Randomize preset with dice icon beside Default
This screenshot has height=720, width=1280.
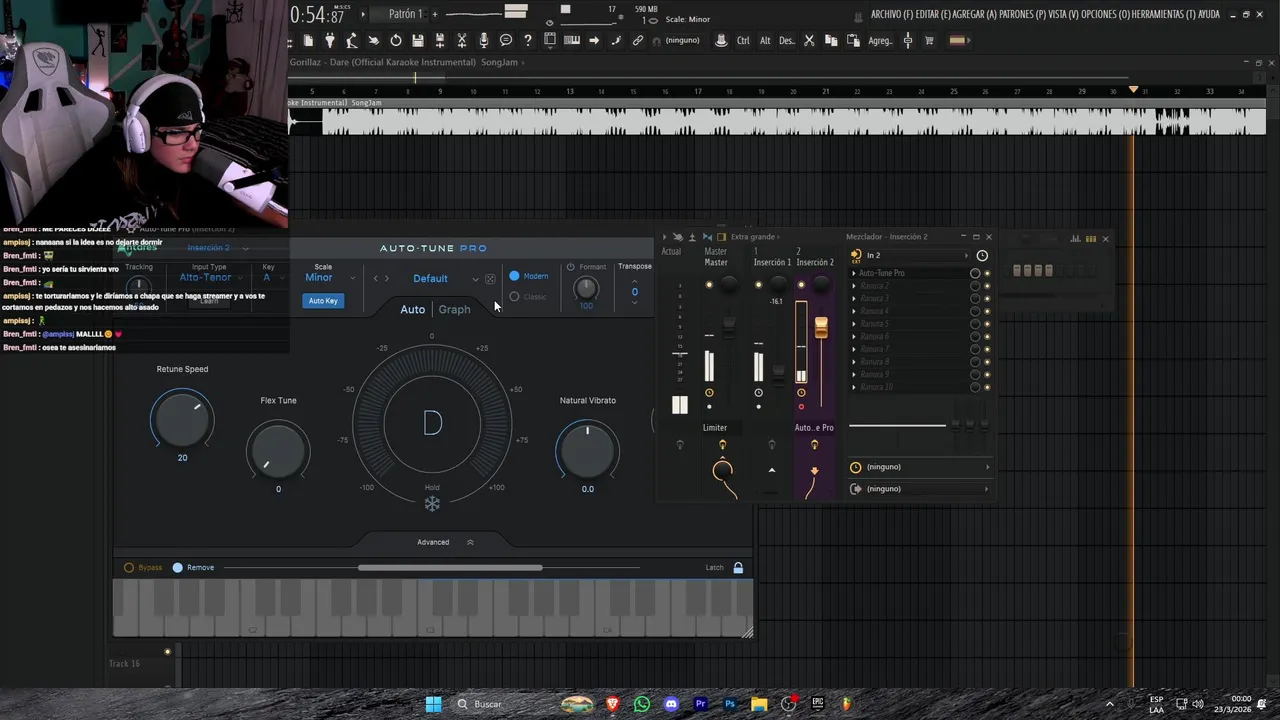point(490,279)
